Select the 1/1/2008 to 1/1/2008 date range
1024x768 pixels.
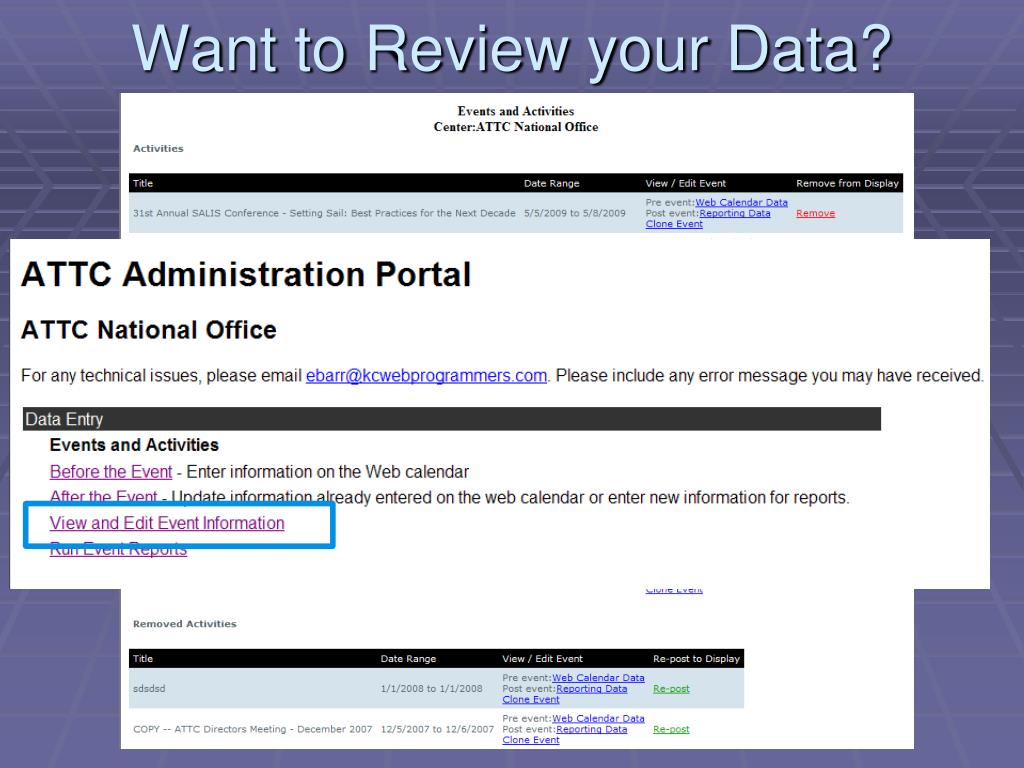point(432,688)
